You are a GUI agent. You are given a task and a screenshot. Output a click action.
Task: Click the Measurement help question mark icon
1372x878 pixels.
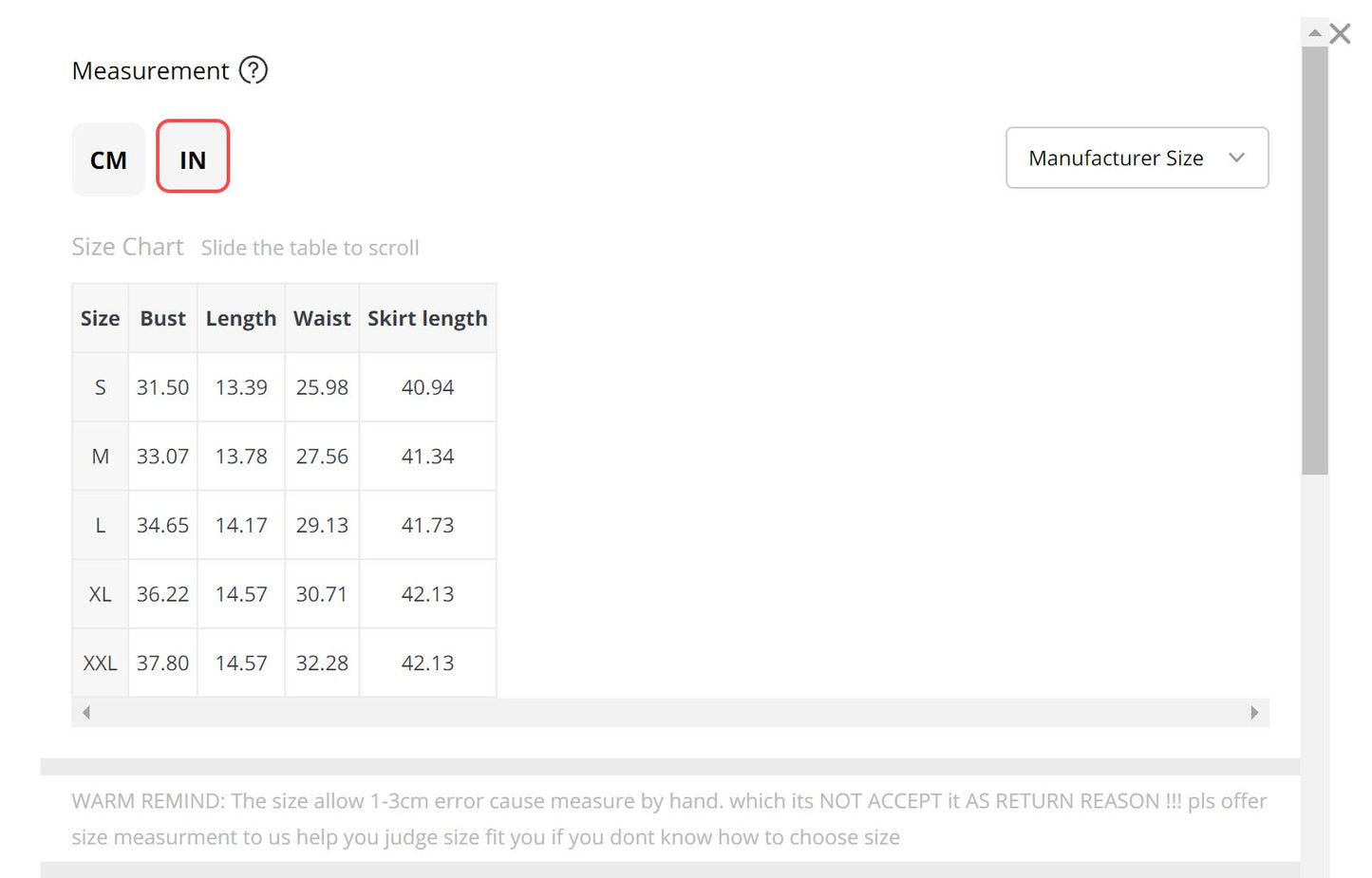click(254, 70)
